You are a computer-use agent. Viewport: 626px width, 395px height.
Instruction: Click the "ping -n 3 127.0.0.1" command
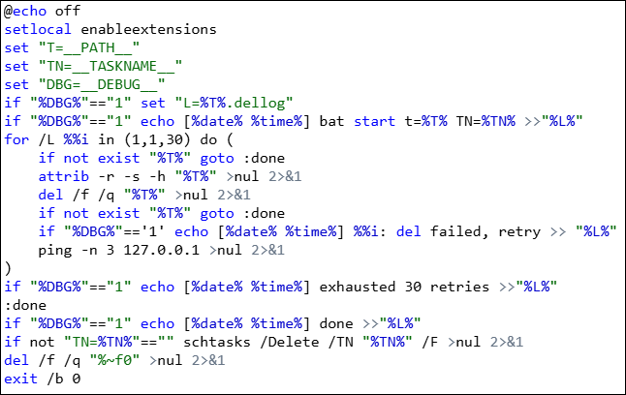pyautogui.click(x=119, y=250)
